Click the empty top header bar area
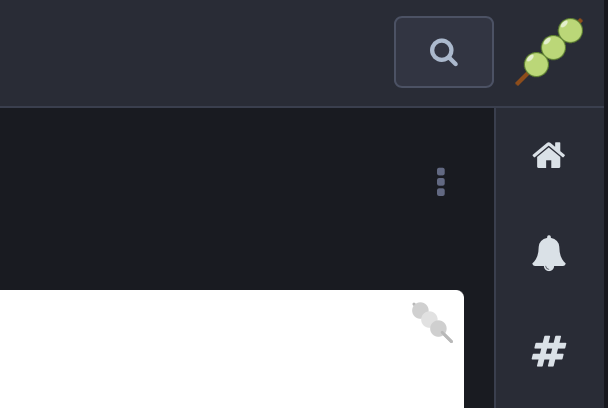The image size is (608, 408). coord(194,53)
